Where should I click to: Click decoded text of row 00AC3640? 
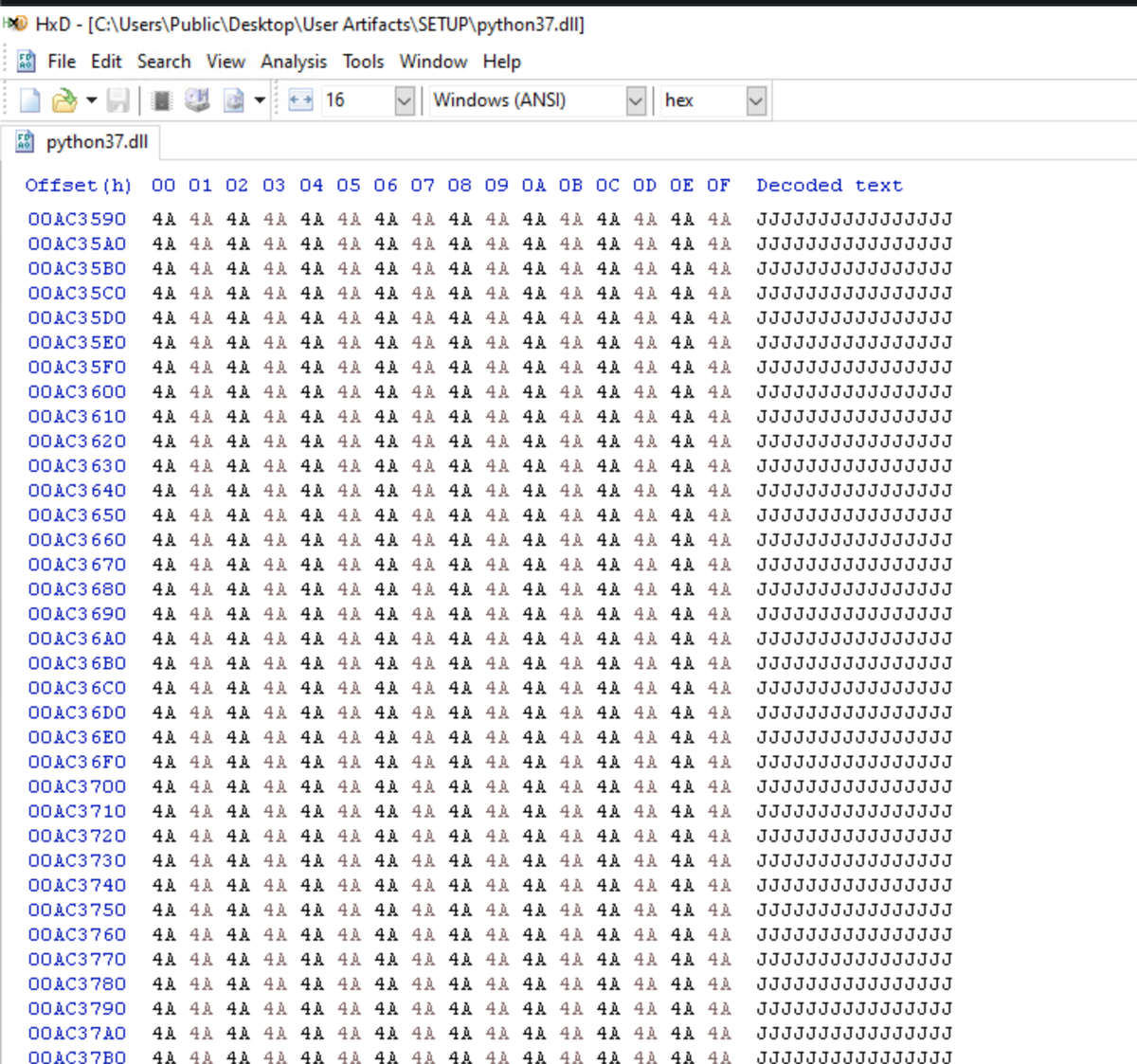855,490
